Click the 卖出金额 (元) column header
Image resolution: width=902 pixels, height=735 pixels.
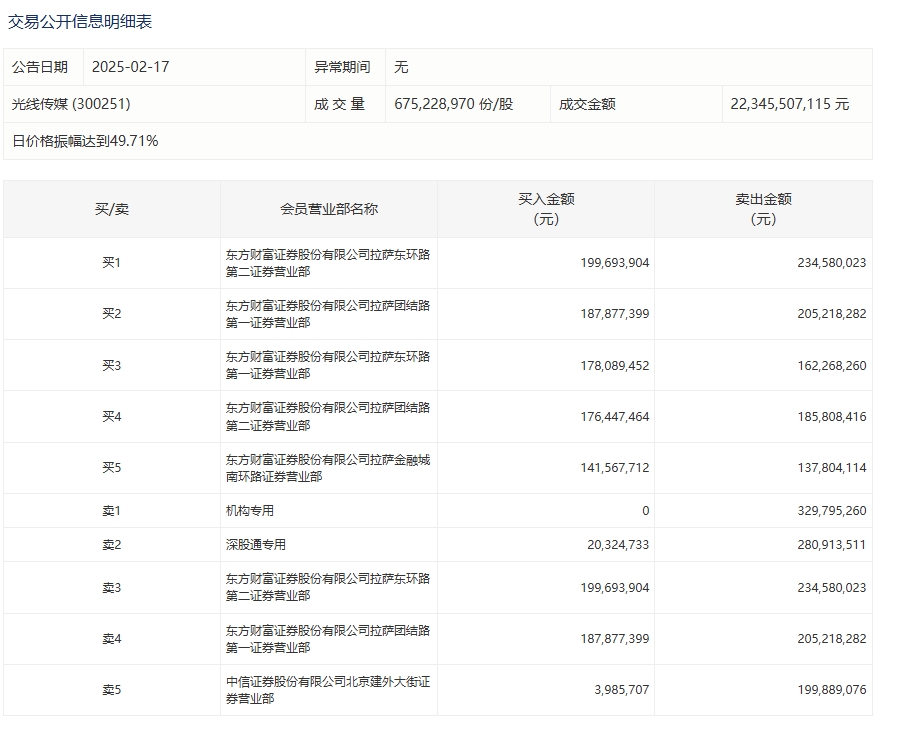pyautogui.click(x=763, y=209)
